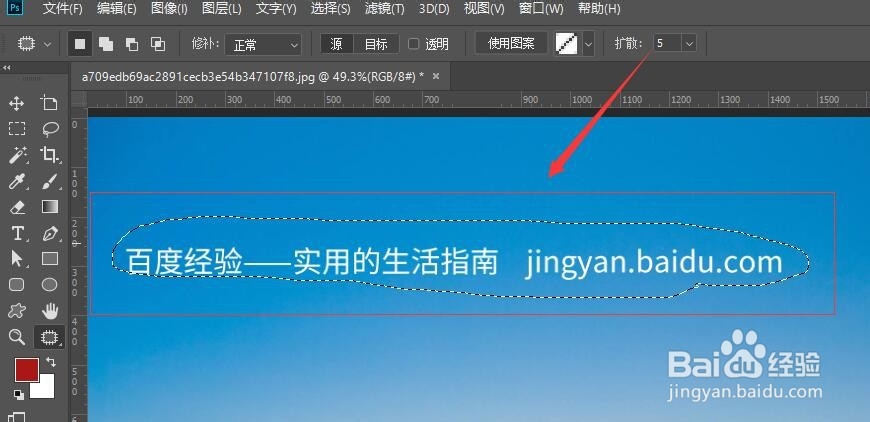Image resolution: width=870 pixels, height=422 pixels.
Task: Open the 视图(V) menu
Action: tap(484, 9)
